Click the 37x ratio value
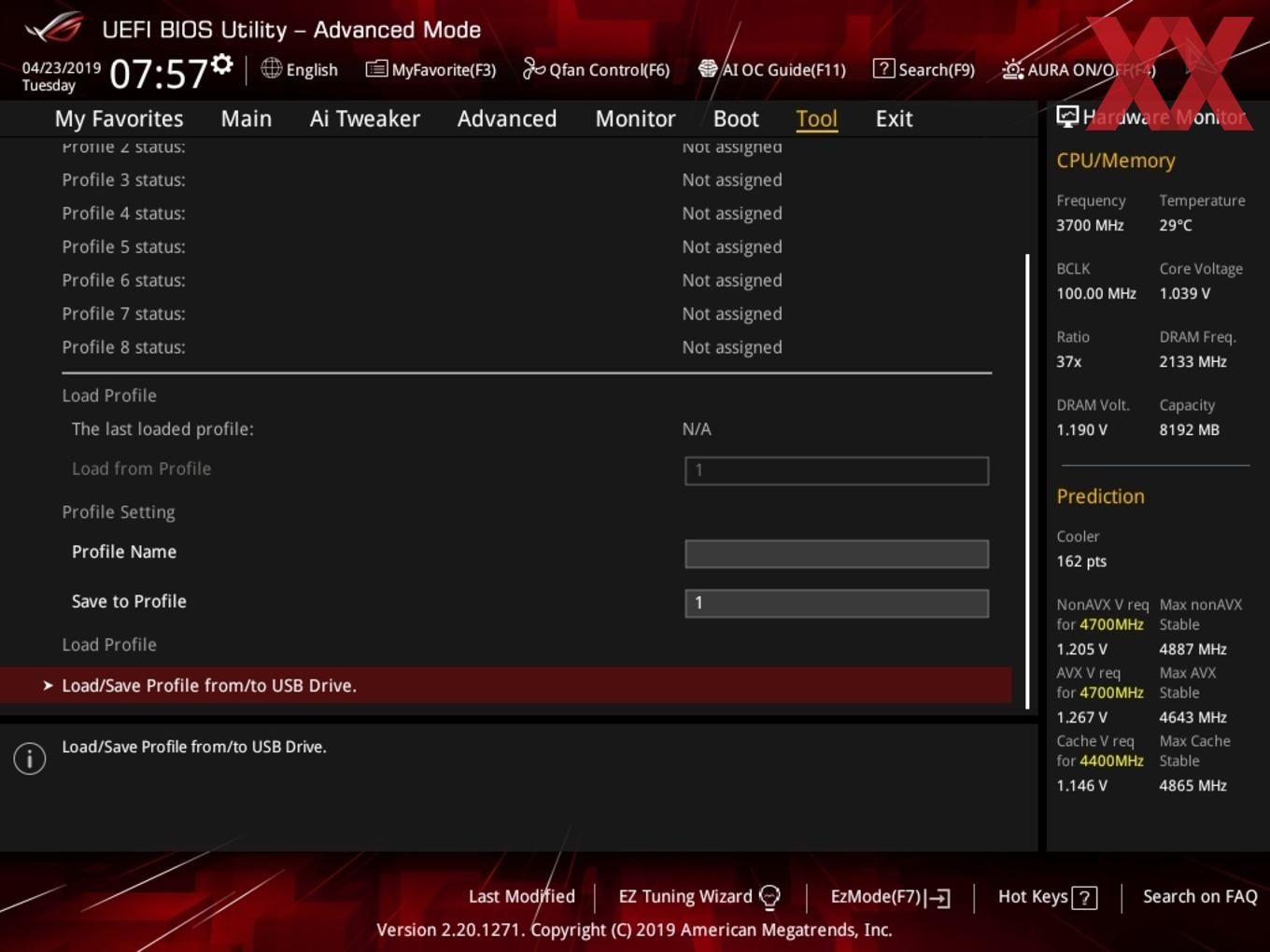Image resolution: width=1270 pixels, height=952 pixels. click(x=1068, y=361)
